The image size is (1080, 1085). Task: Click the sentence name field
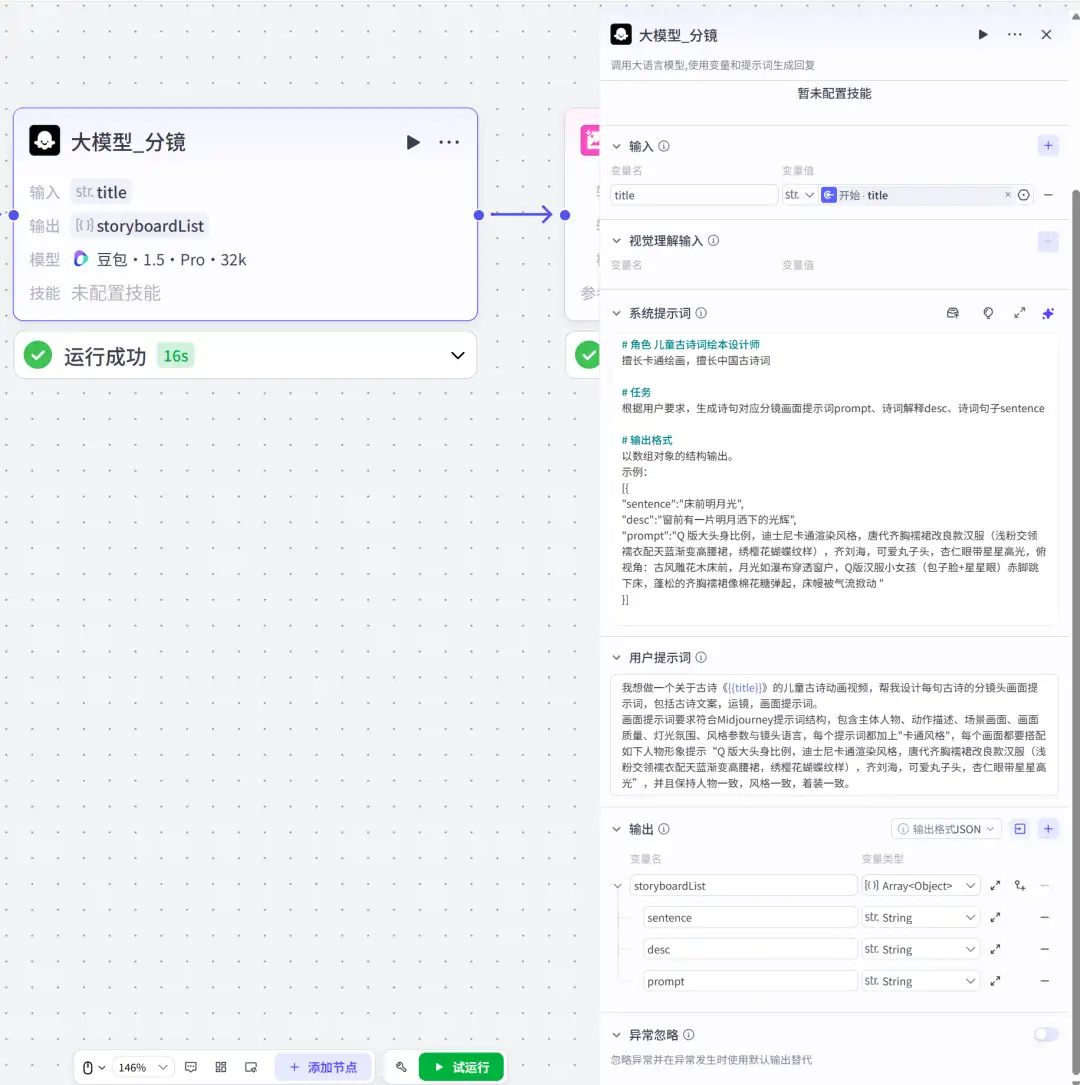click(x=750, y=918)
